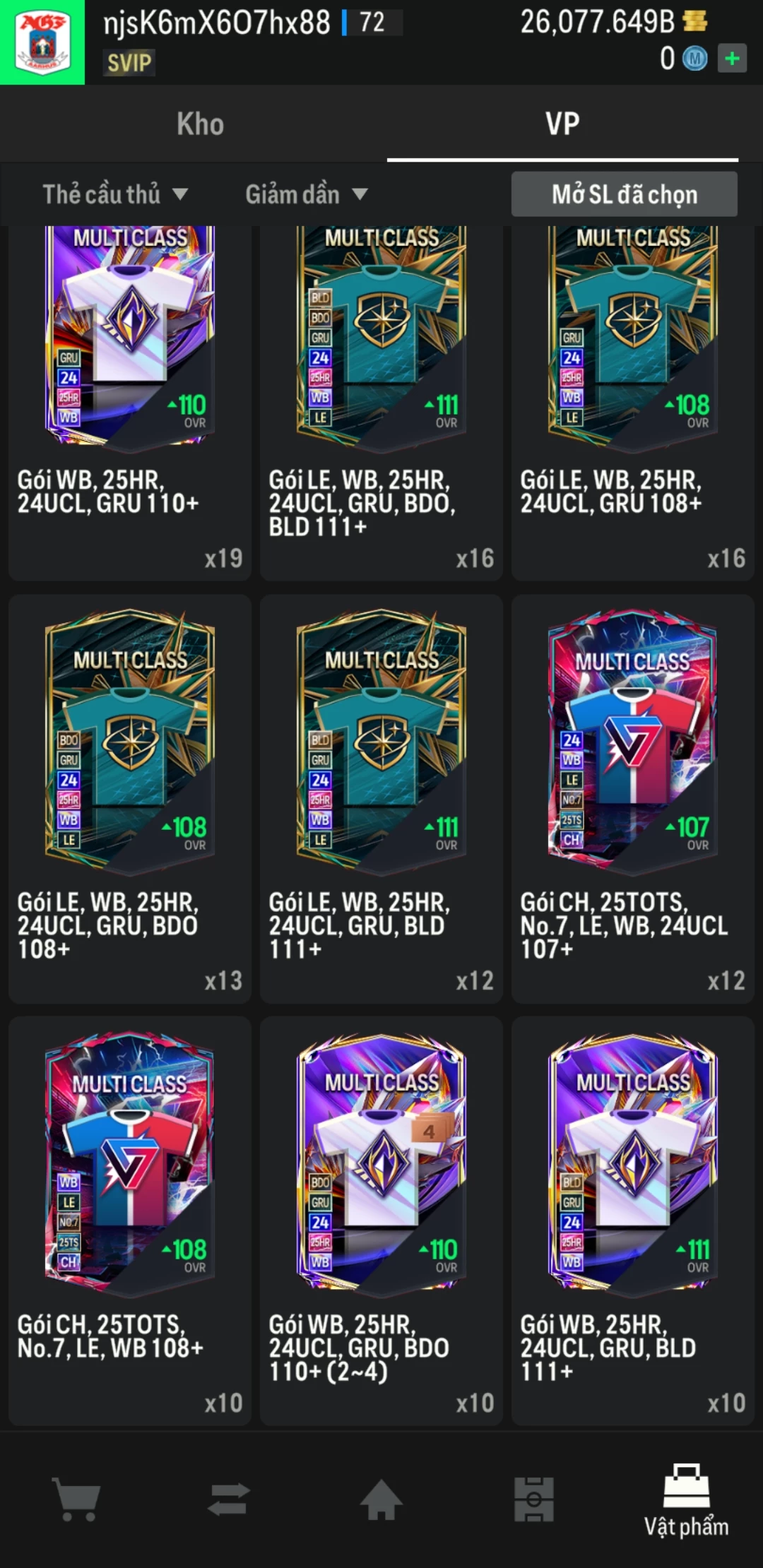Select the Gói CH, 25TOTS, No.7, LE, WB 108+ pack
Viewport: 763px width, 1568px height.
click(130, 1220)
